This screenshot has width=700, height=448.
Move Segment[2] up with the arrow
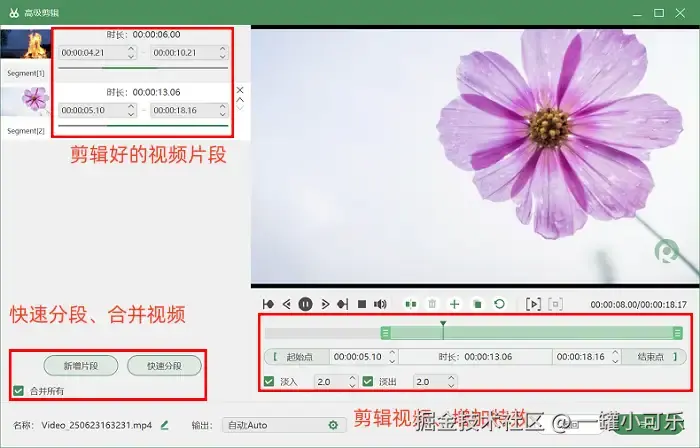coord(240,99)
